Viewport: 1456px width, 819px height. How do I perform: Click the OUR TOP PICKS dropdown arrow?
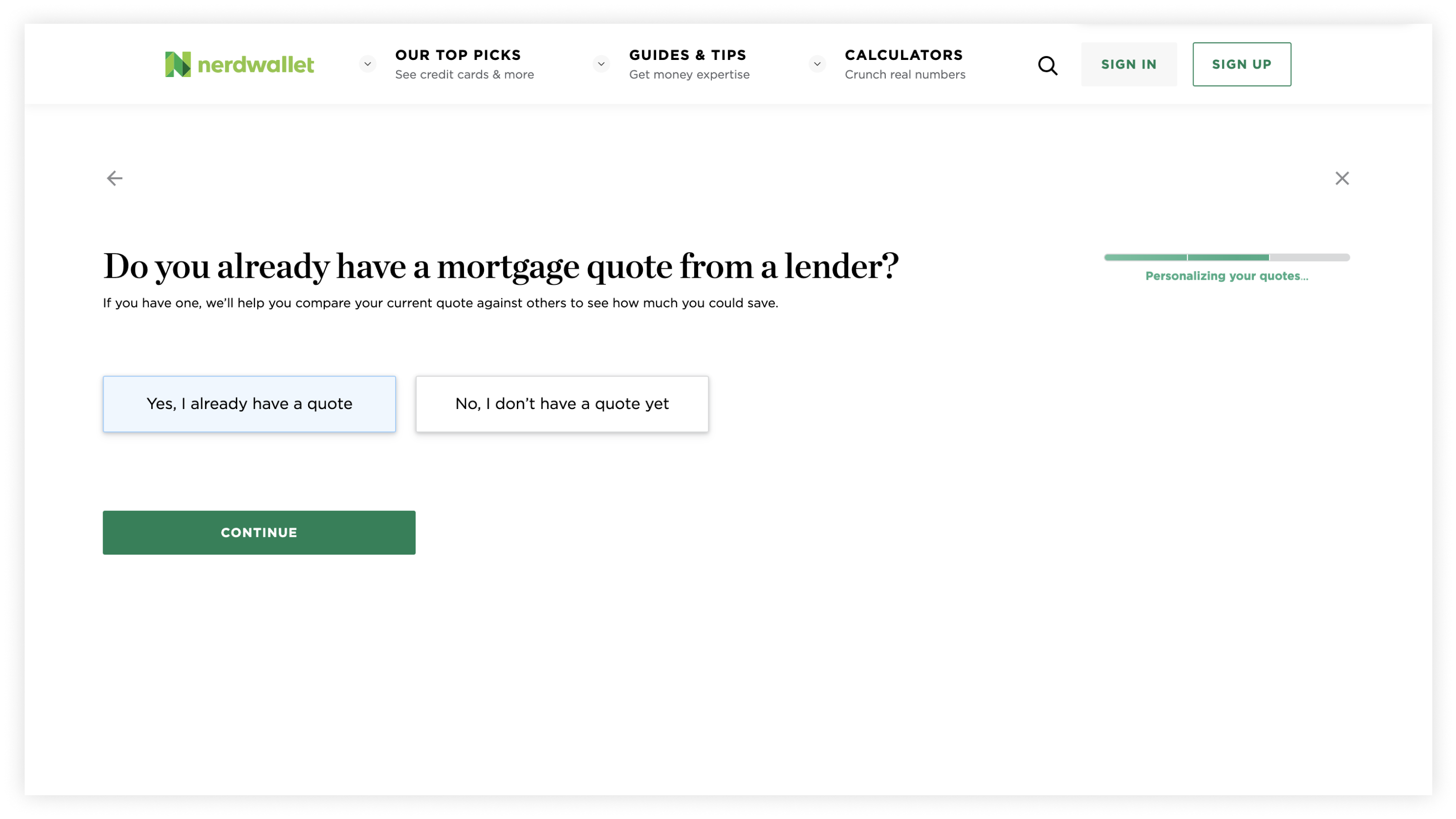(x=368, y=64)
